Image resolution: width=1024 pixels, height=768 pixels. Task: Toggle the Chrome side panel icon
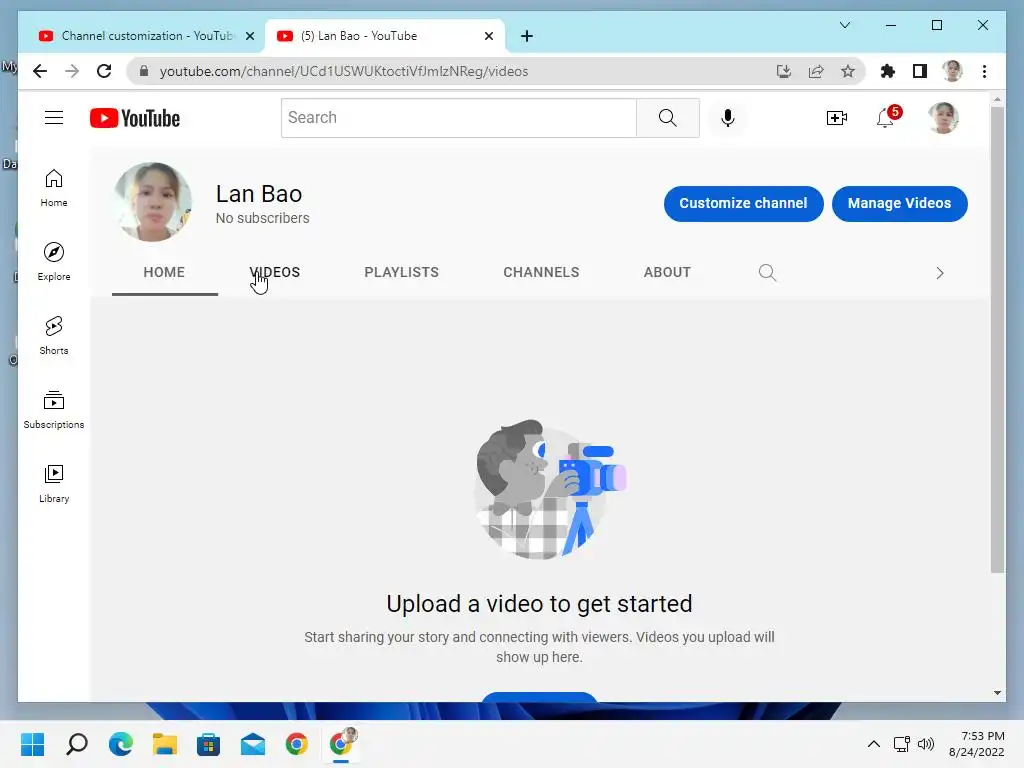point(920,71)
